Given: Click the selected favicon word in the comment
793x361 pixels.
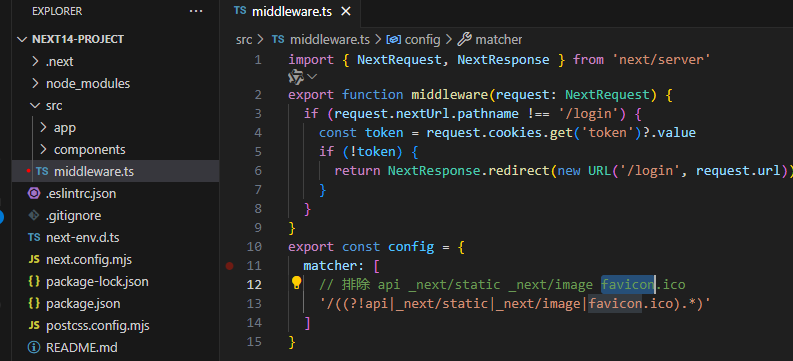Looking at the screenshot, I should 628,285.
